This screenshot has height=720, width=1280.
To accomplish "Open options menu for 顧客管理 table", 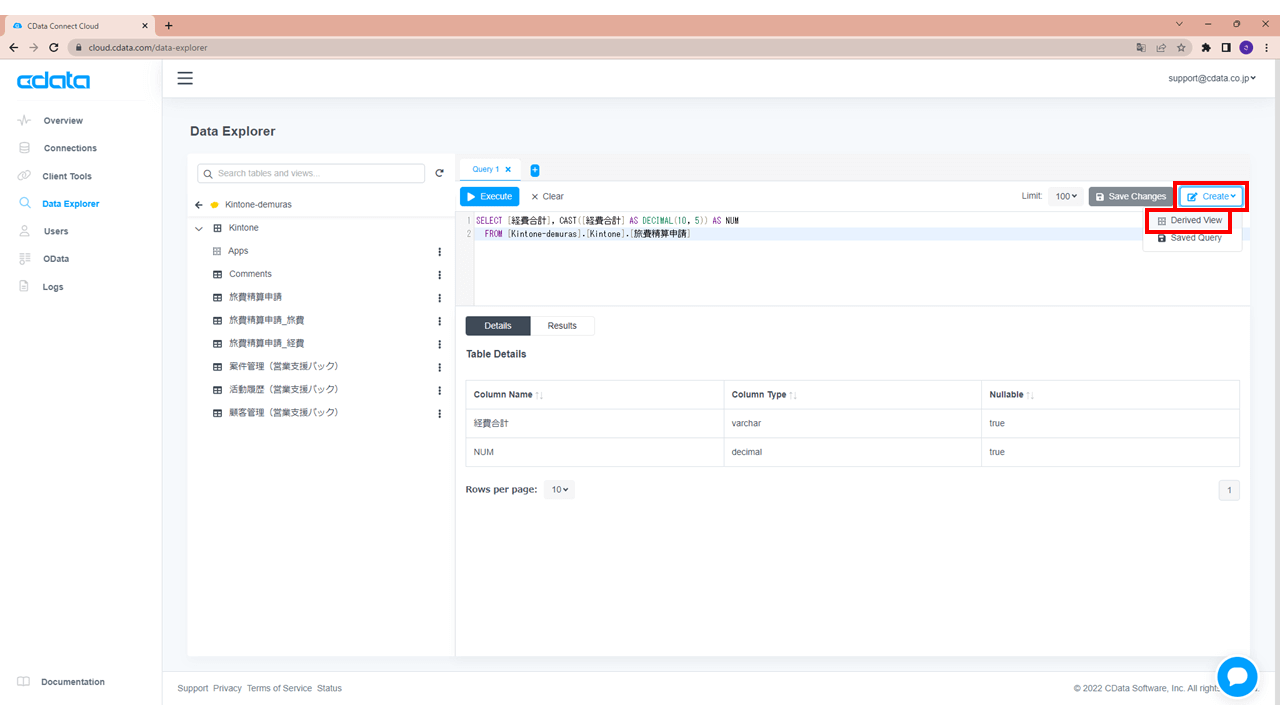I will (x=439, y=413).
